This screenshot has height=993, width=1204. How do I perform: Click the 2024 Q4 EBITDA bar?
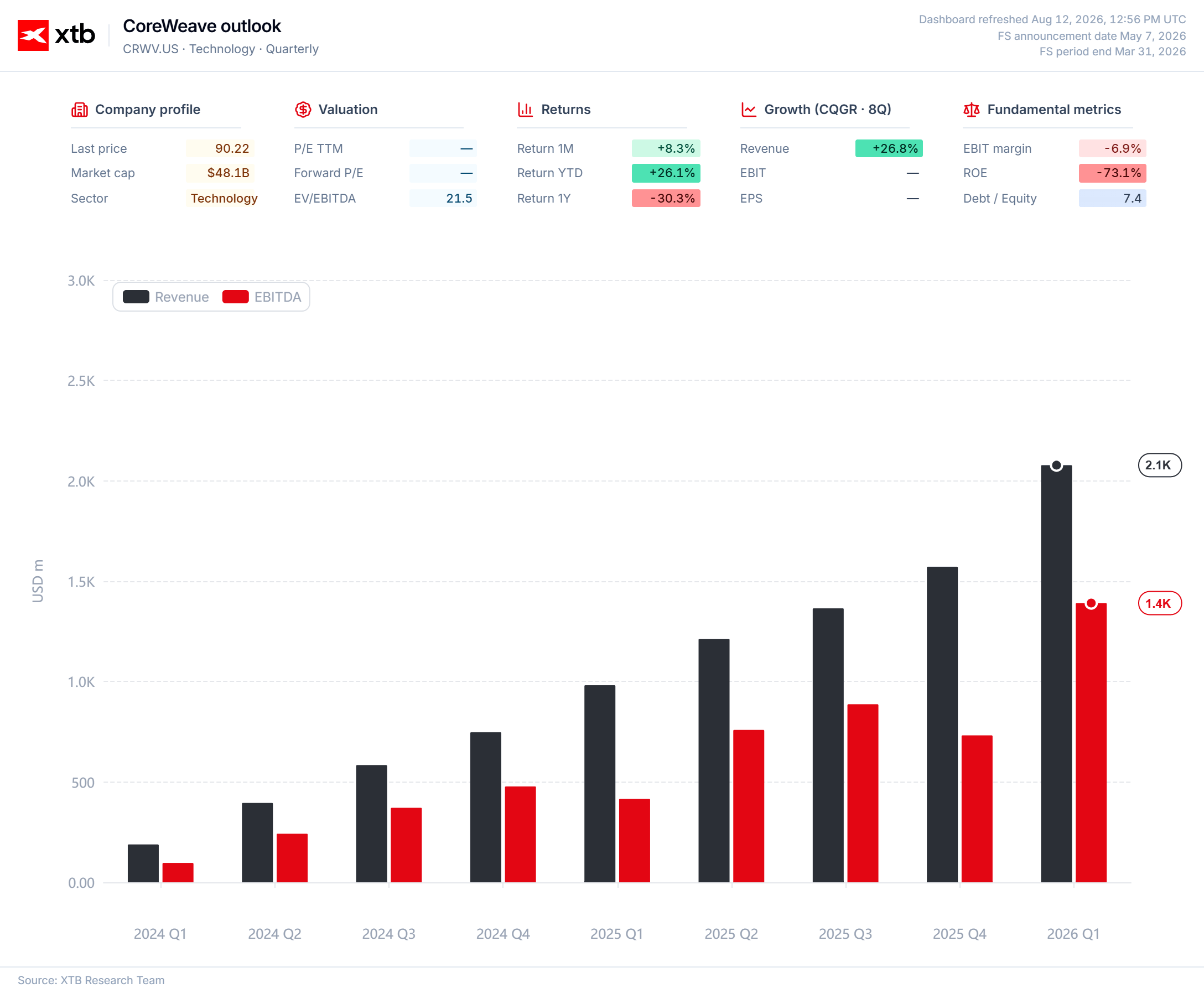520,835
